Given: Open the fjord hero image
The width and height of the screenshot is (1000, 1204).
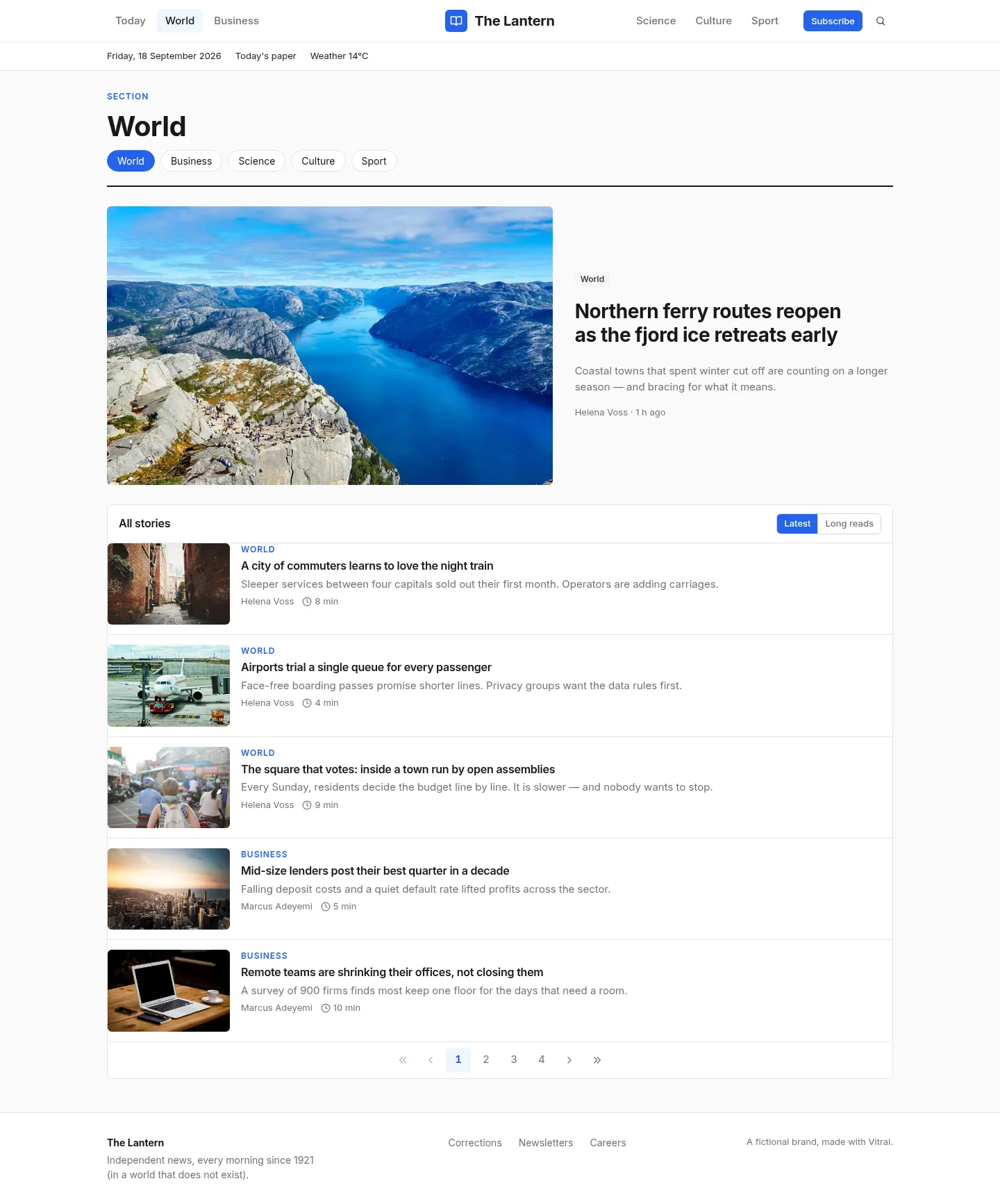Looking at the screenshot, I should coord(330,345).
